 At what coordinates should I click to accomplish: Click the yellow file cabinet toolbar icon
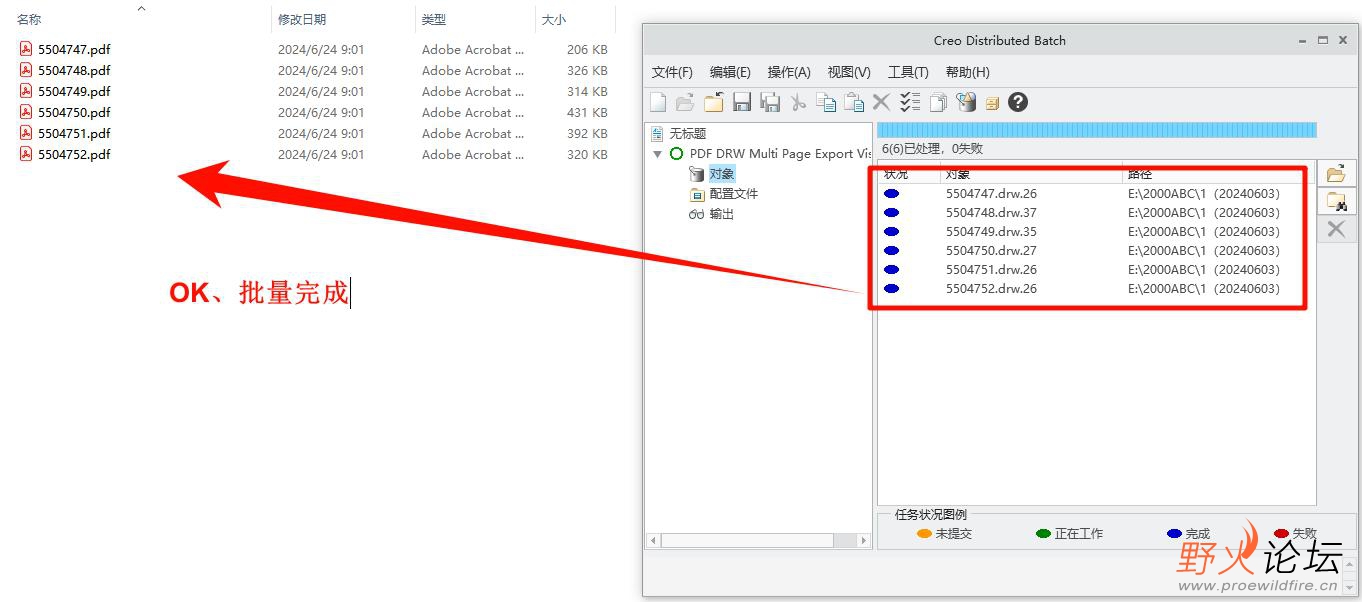coord(992,103)
